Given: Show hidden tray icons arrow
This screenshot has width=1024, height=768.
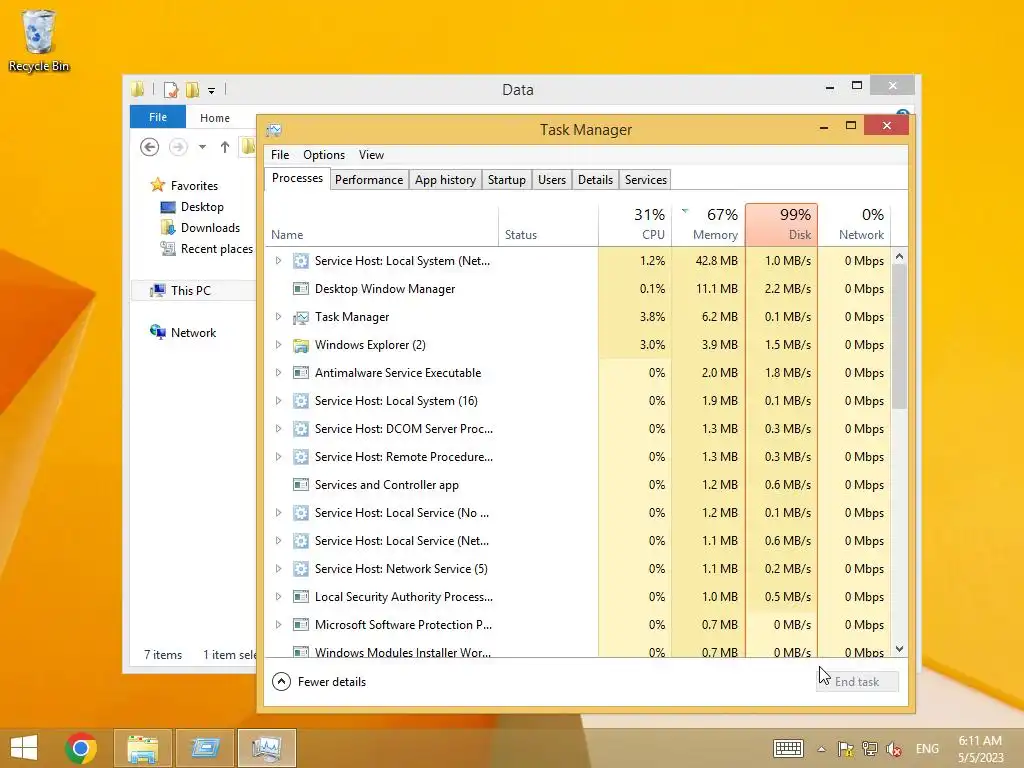Looking at the screenshot, I should click(x=822, y=749).
